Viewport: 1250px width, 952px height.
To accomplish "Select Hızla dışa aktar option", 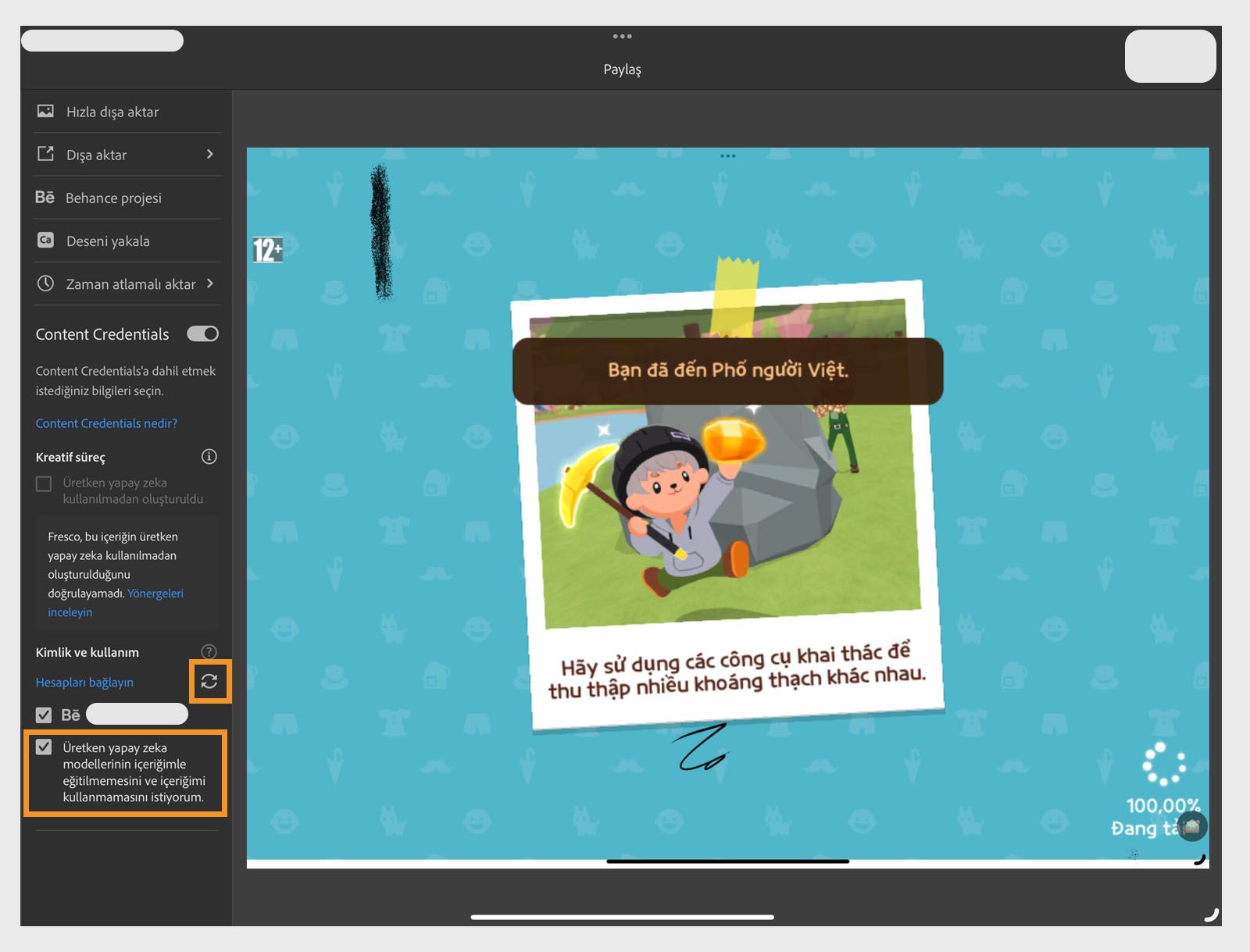I will pyautogui.click(x=127, y=111).
